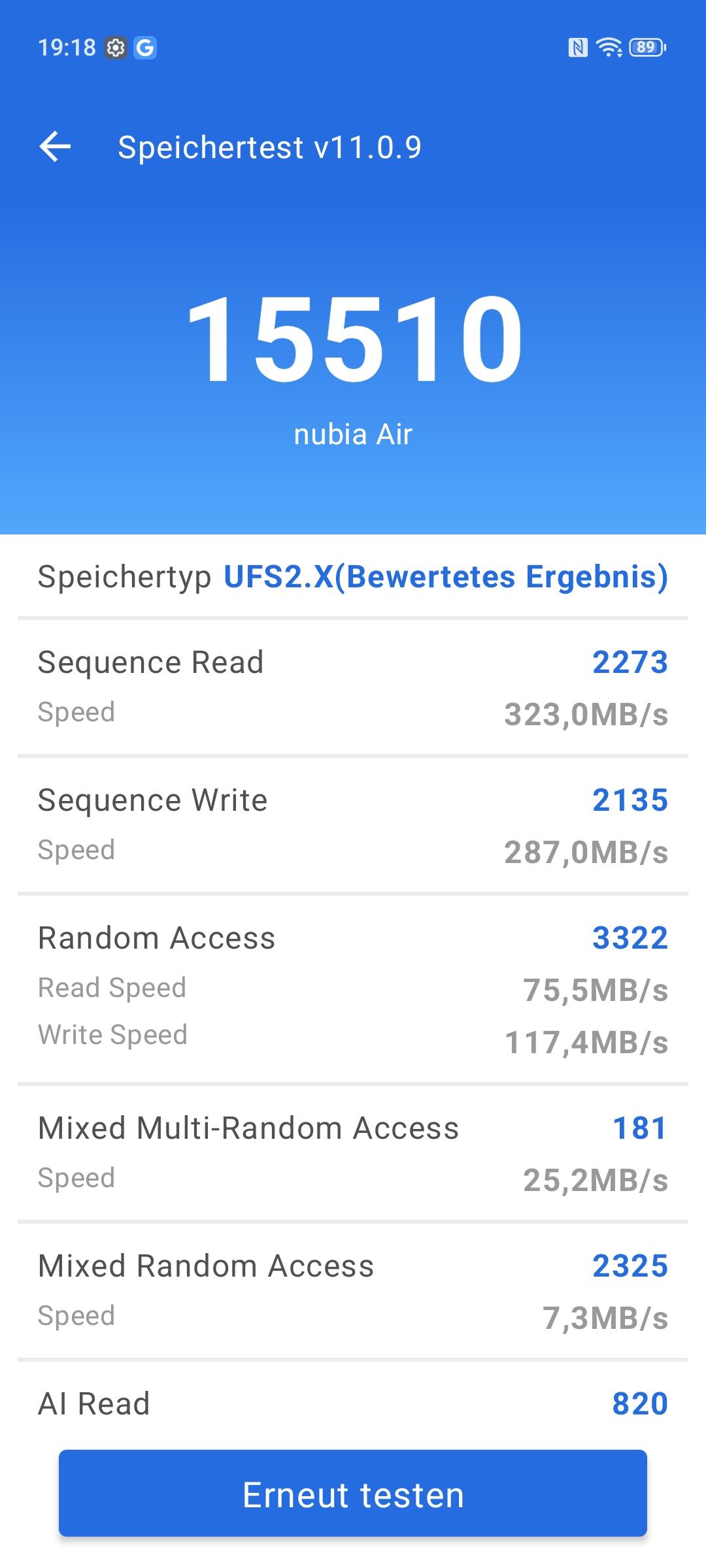Viewport: 706px width, 1568px height.
Task: Tap the UFS2.X storage type link
Action: 446,577
